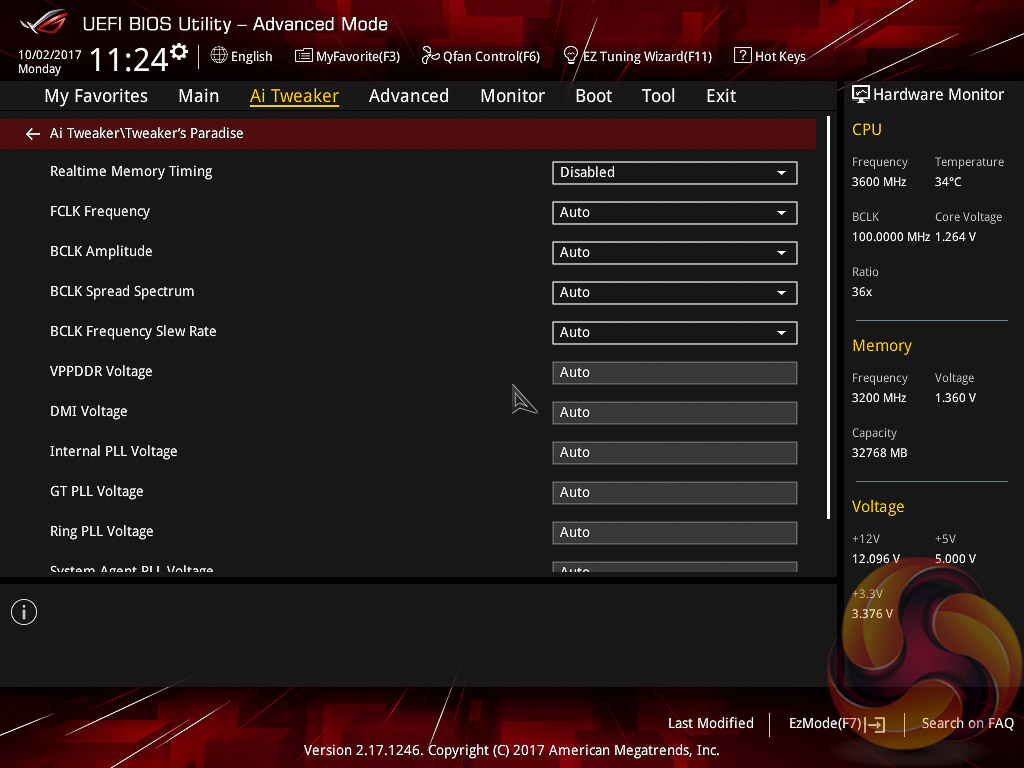
Task: Click the ROG logo
Action: tap(43, 22)
